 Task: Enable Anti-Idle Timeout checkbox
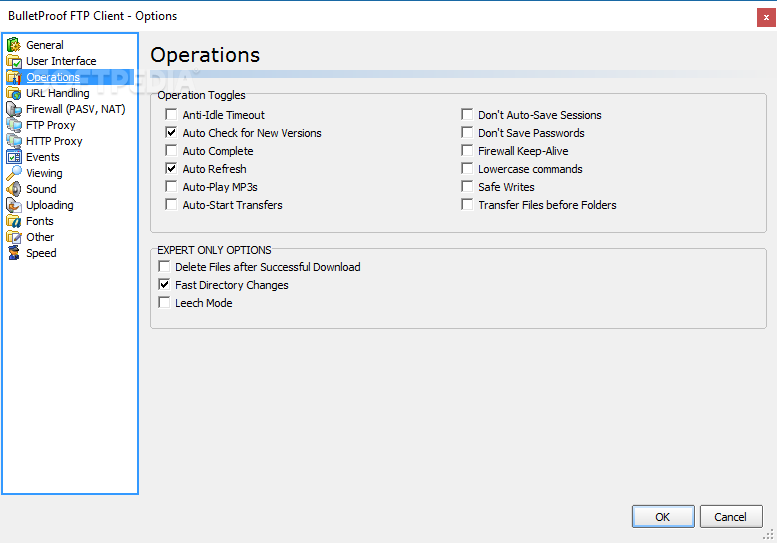coord(171,114)
